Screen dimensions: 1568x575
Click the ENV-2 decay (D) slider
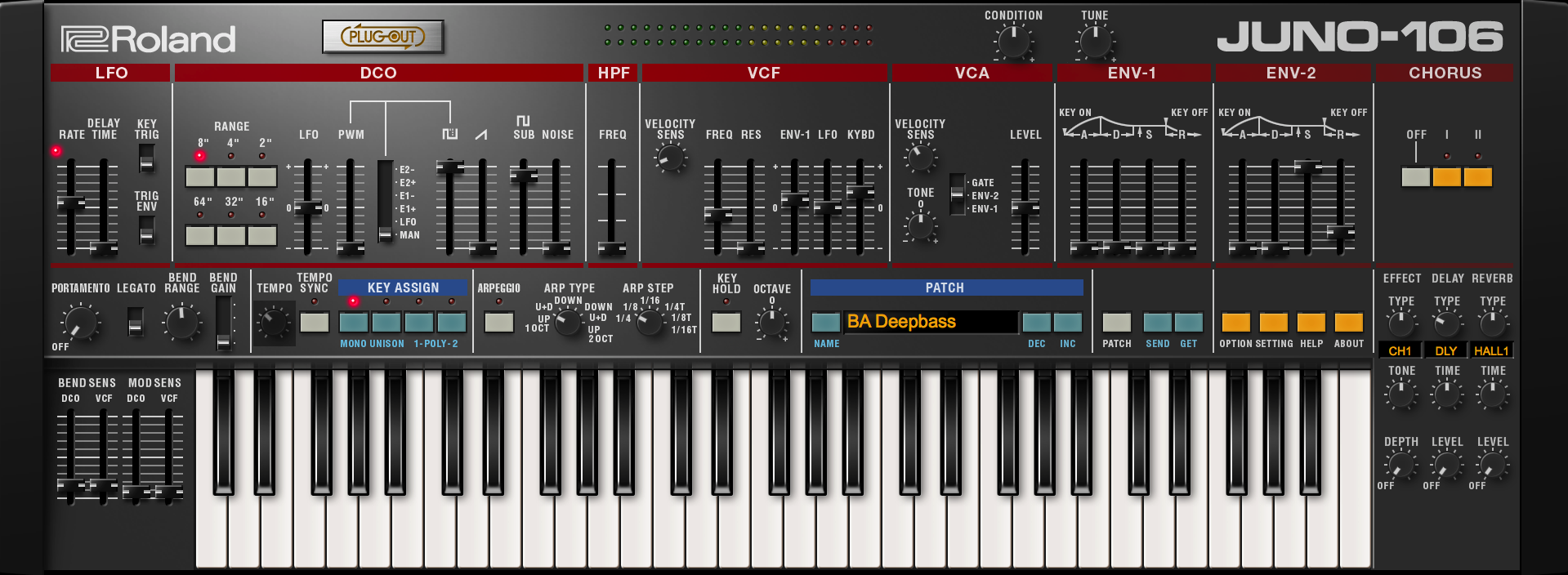1275,247
